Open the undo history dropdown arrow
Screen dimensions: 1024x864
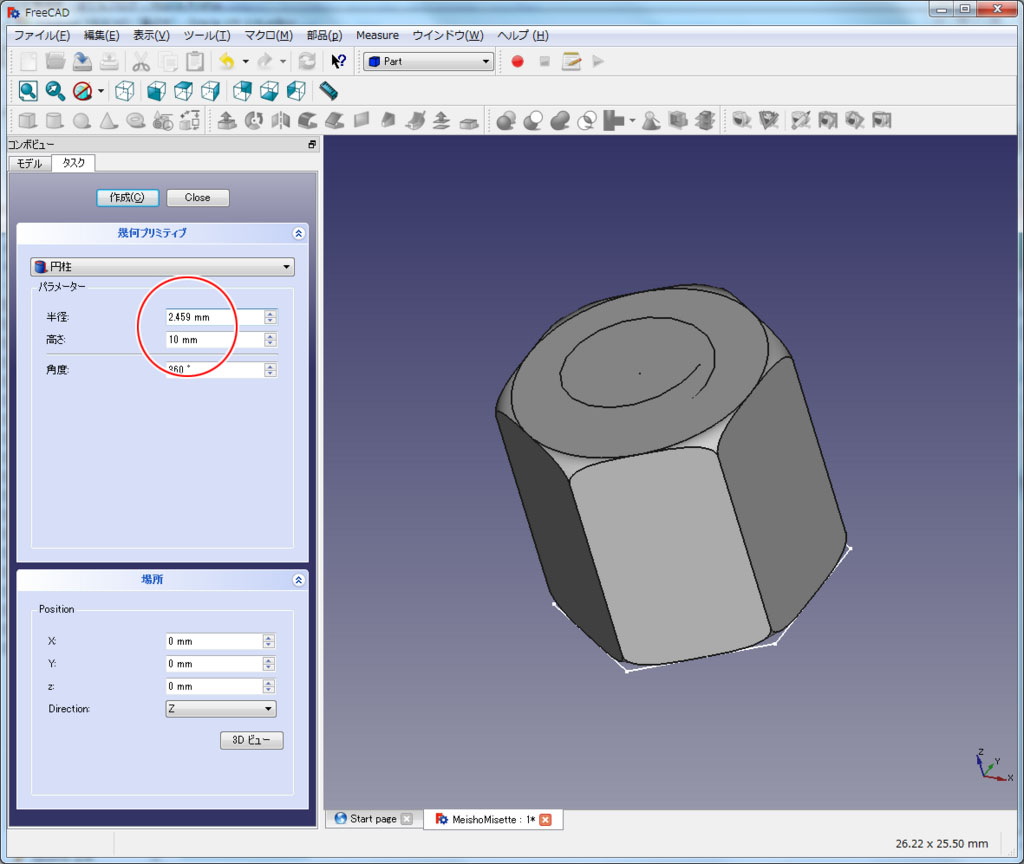(246, 61)
